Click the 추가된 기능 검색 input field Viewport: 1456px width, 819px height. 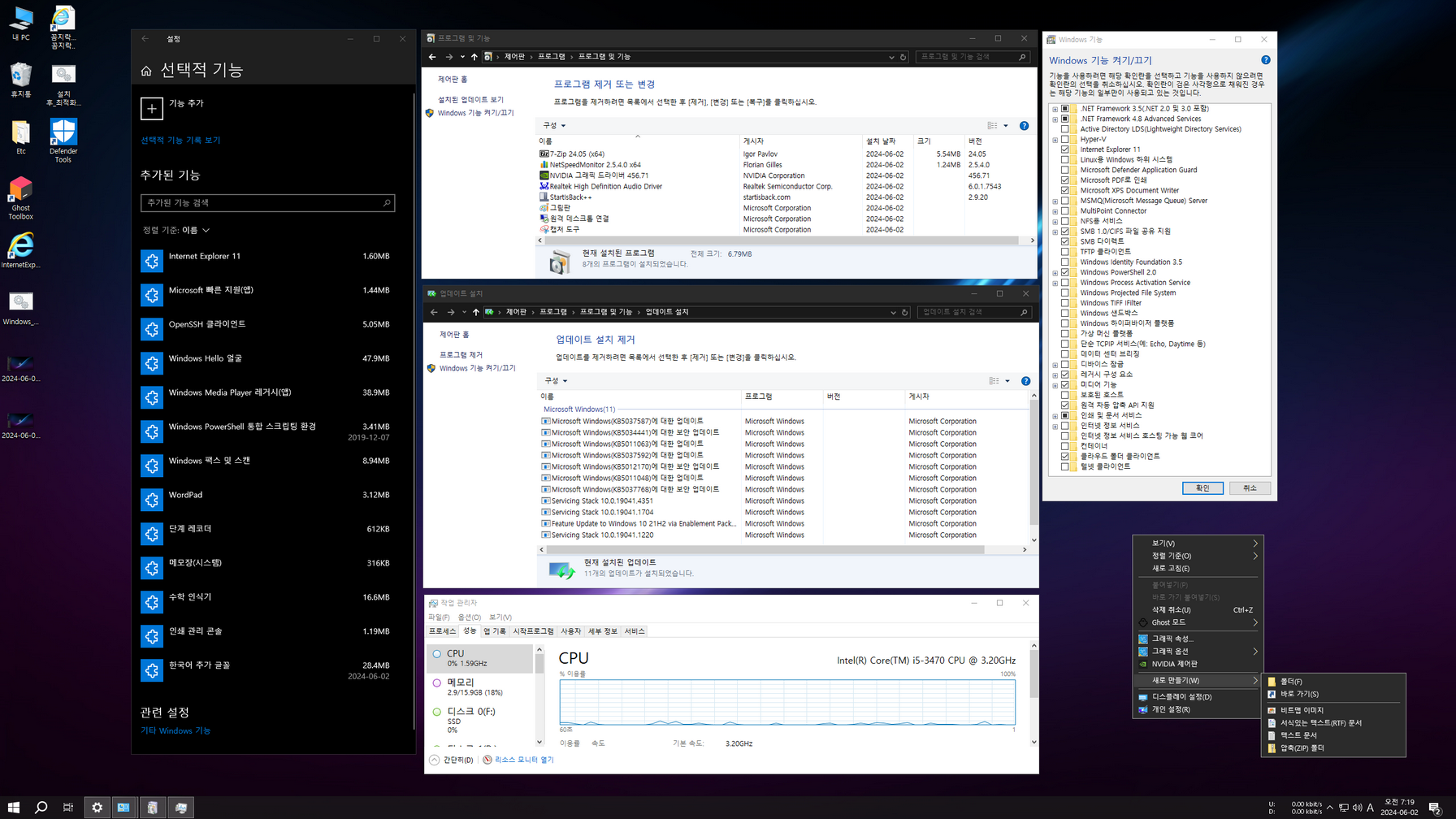pos(267,203)
